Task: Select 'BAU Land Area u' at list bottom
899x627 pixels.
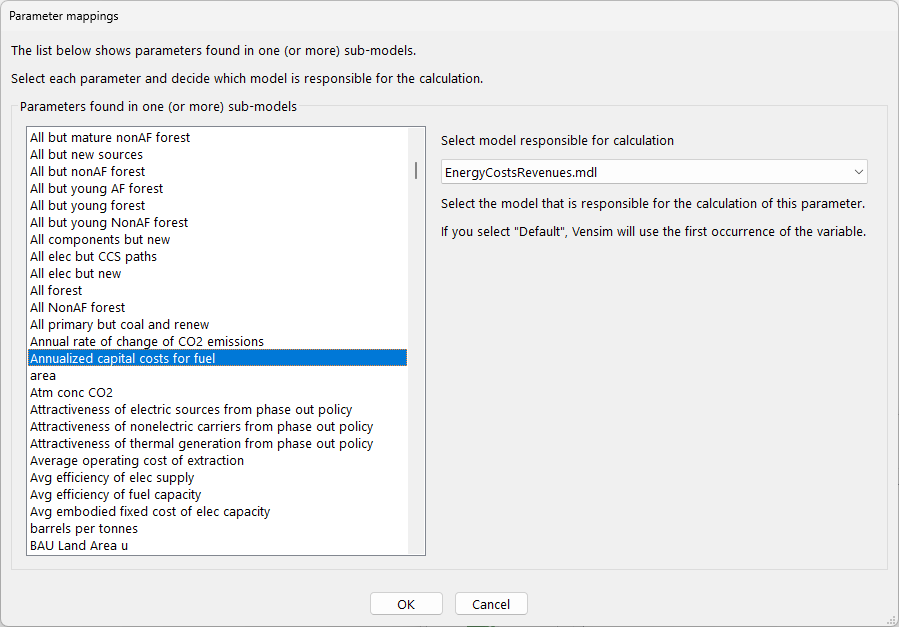Action: pyautogui.click(x=80, y=545)
